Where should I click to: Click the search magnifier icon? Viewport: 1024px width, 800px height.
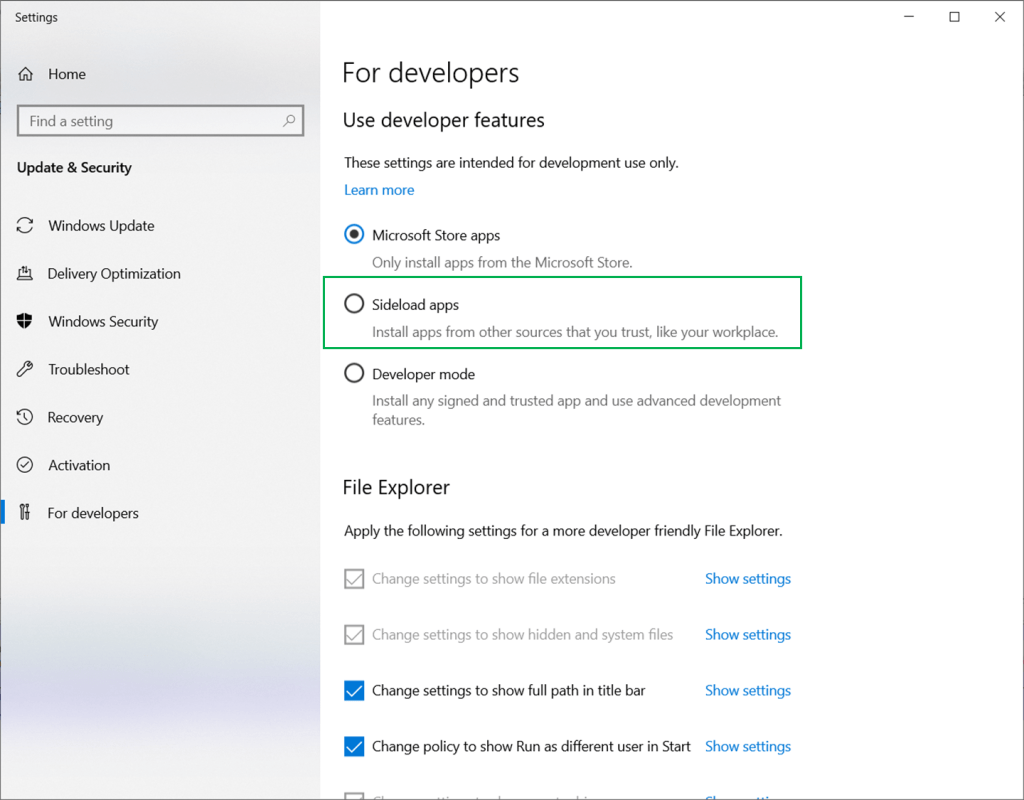pos(289,121)
